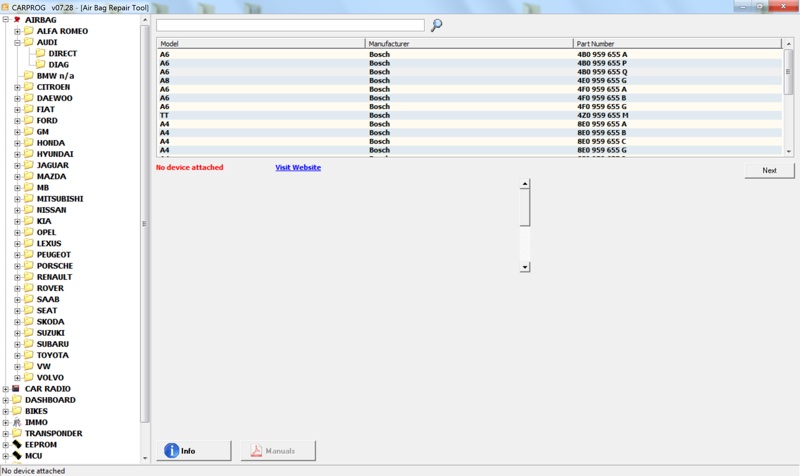Collapse the AUDI tree node
The width and height of the screenshot is (800, 476).
tap(17, 42)
